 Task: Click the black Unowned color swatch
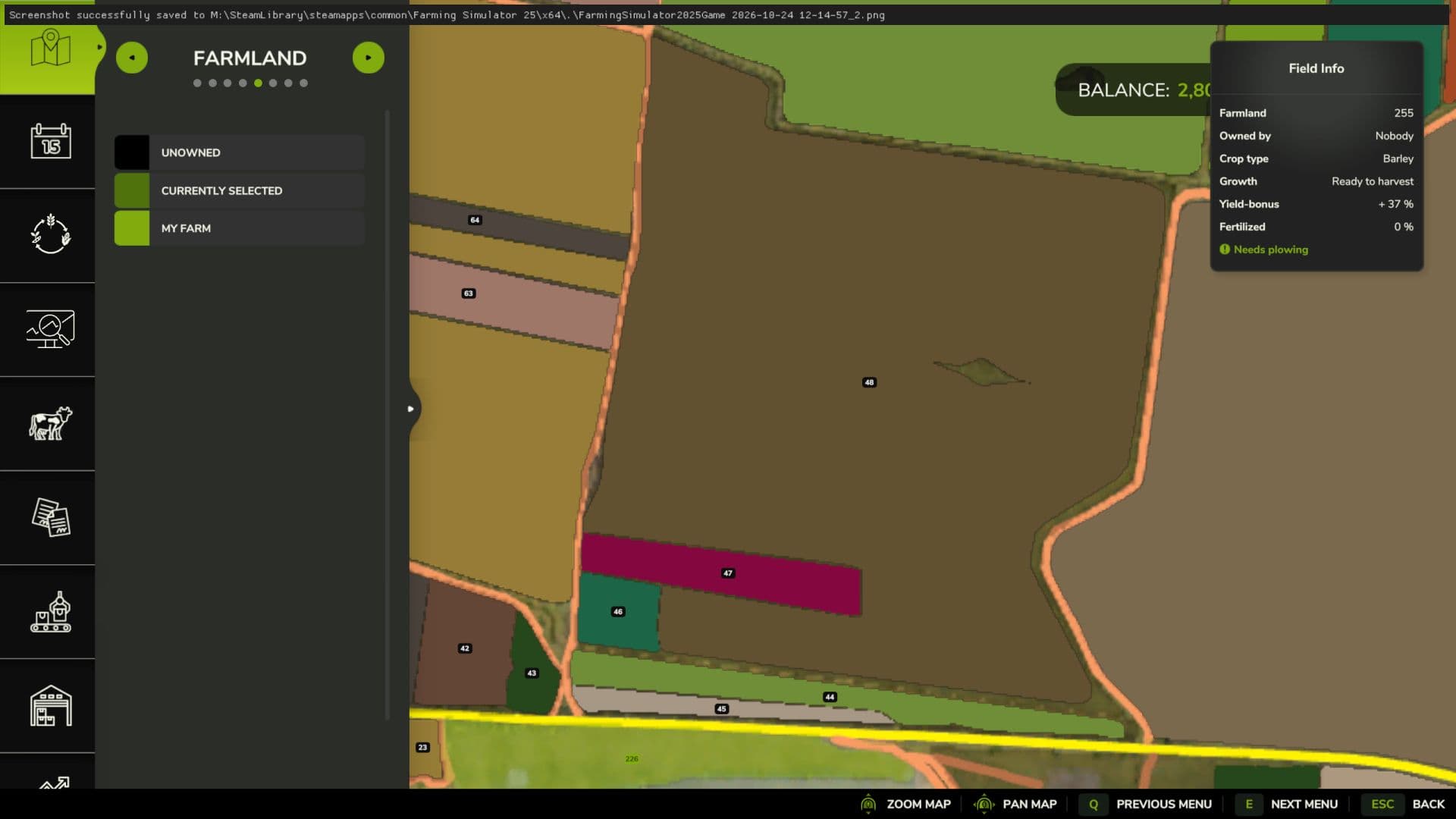132,152
